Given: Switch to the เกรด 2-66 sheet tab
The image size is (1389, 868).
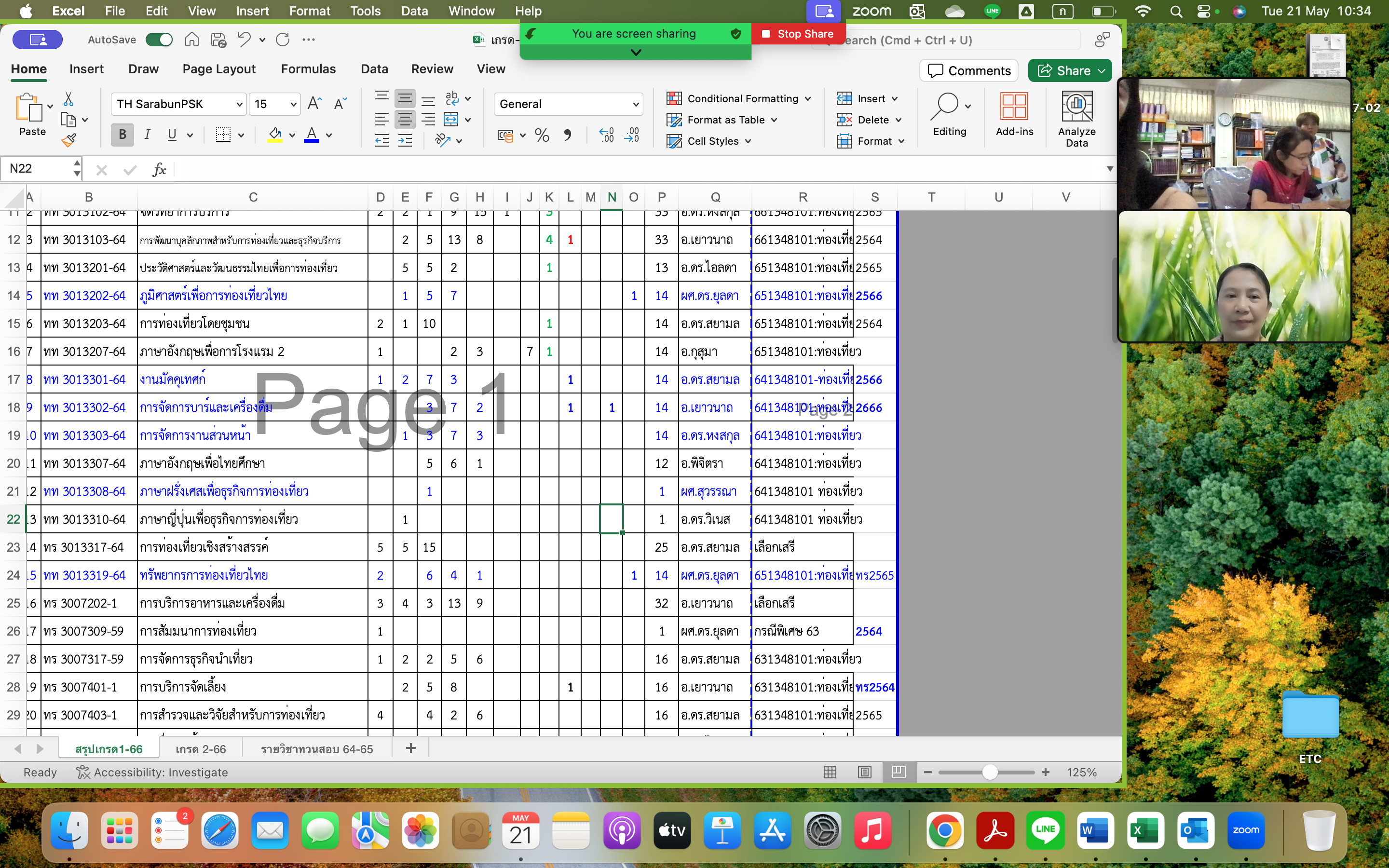Looking at the screenshot, I should click(200, 748).
